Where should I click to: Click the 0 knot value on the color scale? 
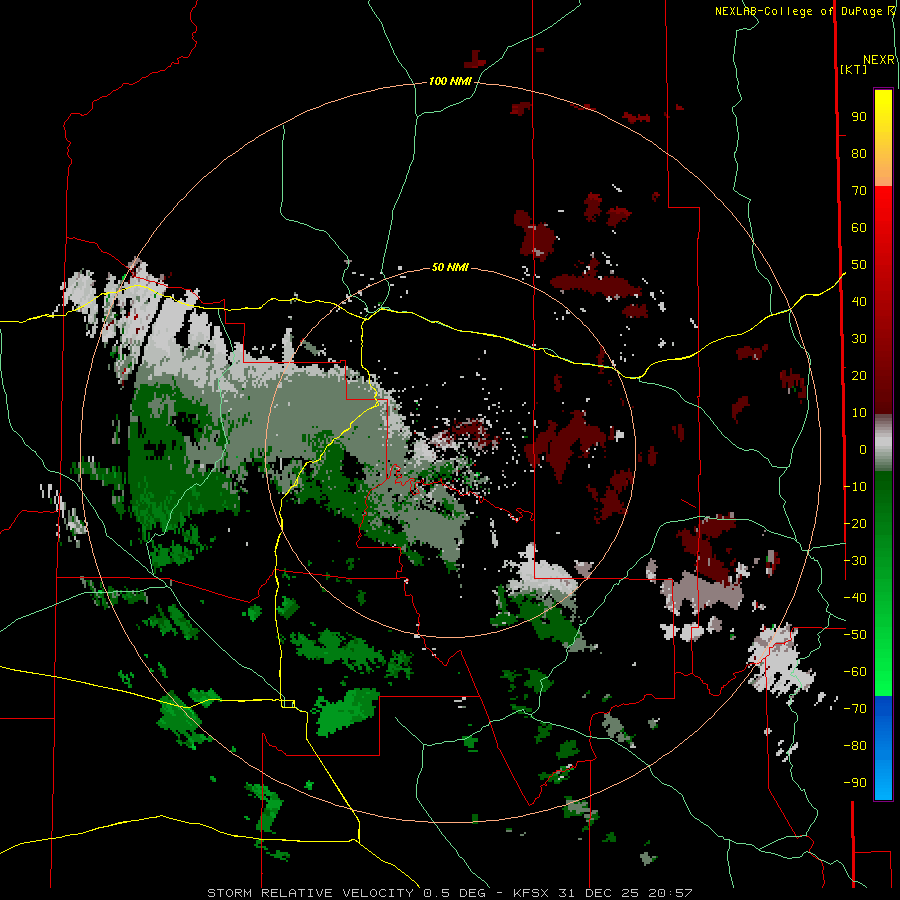pyautogui.click(x=863, y=450)
